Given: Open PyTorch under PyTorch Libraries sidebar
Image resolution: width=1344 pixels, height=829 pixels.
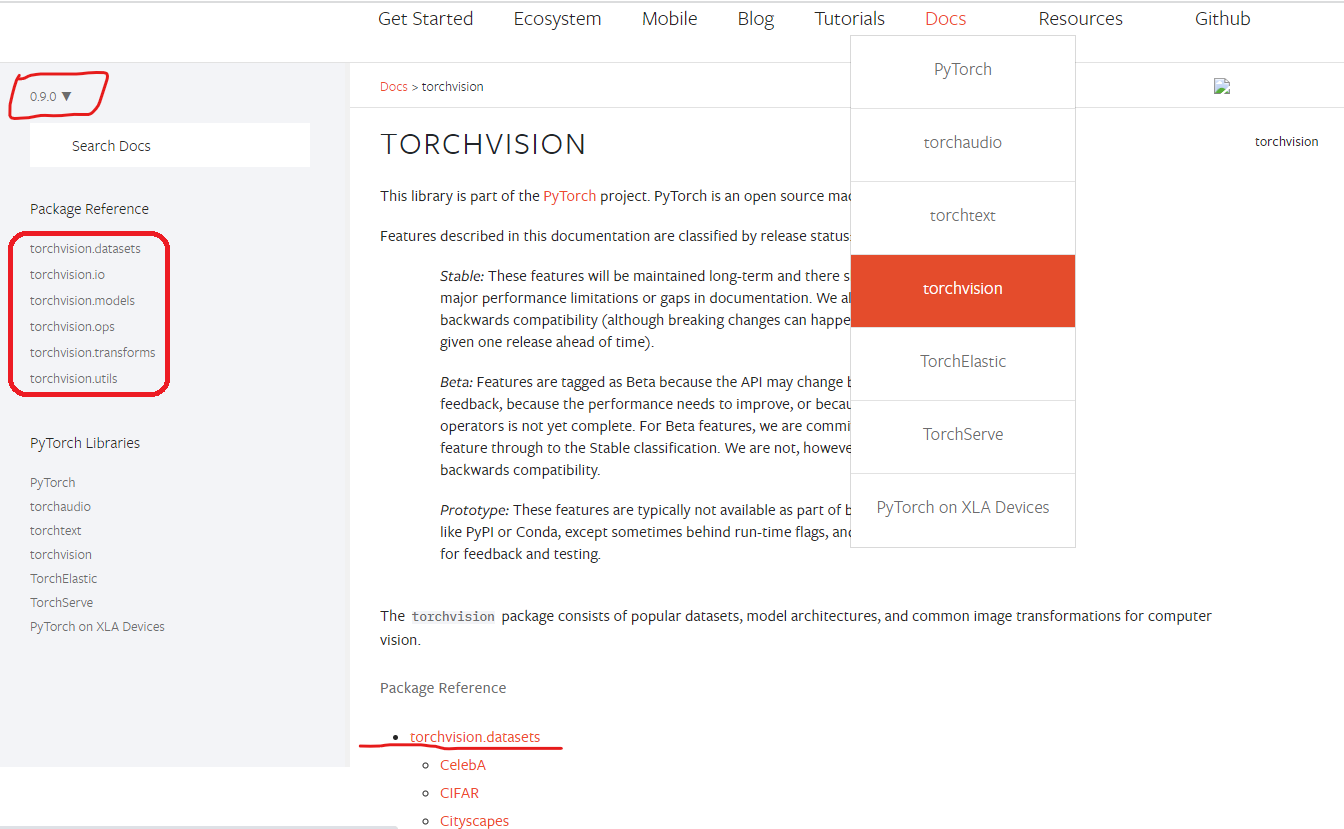Looking at the screenshot, I should pos(52,483).
